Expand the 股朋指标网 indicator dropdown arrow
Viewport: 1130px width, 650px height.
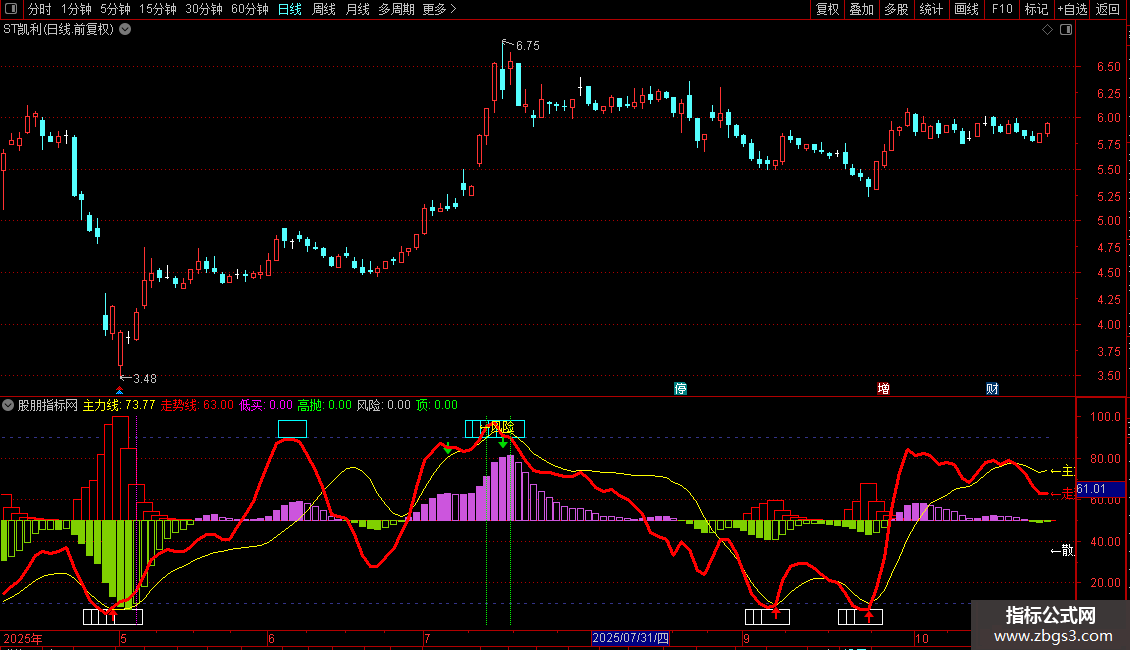coord(8,405)
